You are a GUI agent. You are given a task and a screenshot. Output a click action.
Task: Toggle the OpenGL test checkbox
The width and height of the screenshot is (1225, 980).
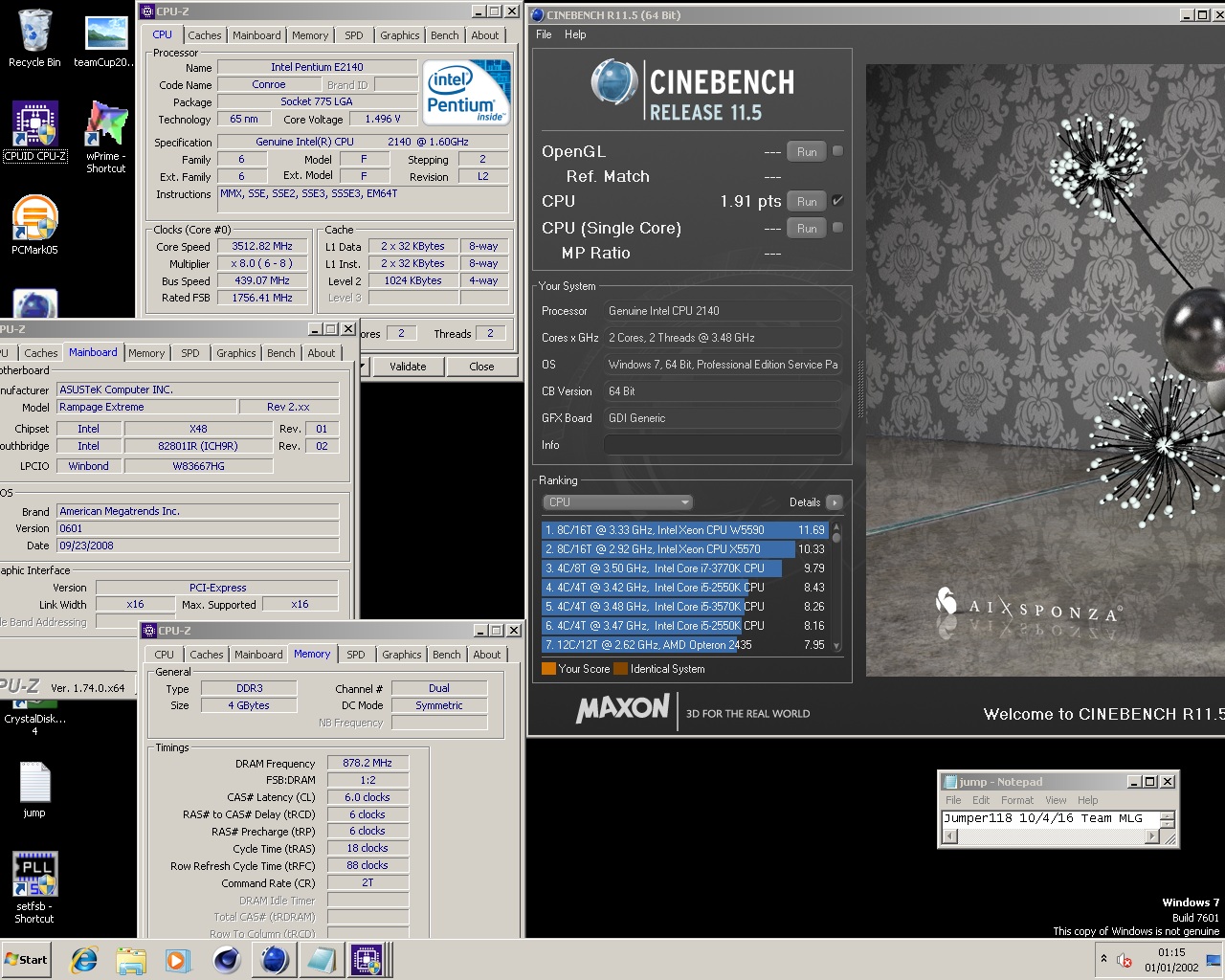(x=837, y=151)
